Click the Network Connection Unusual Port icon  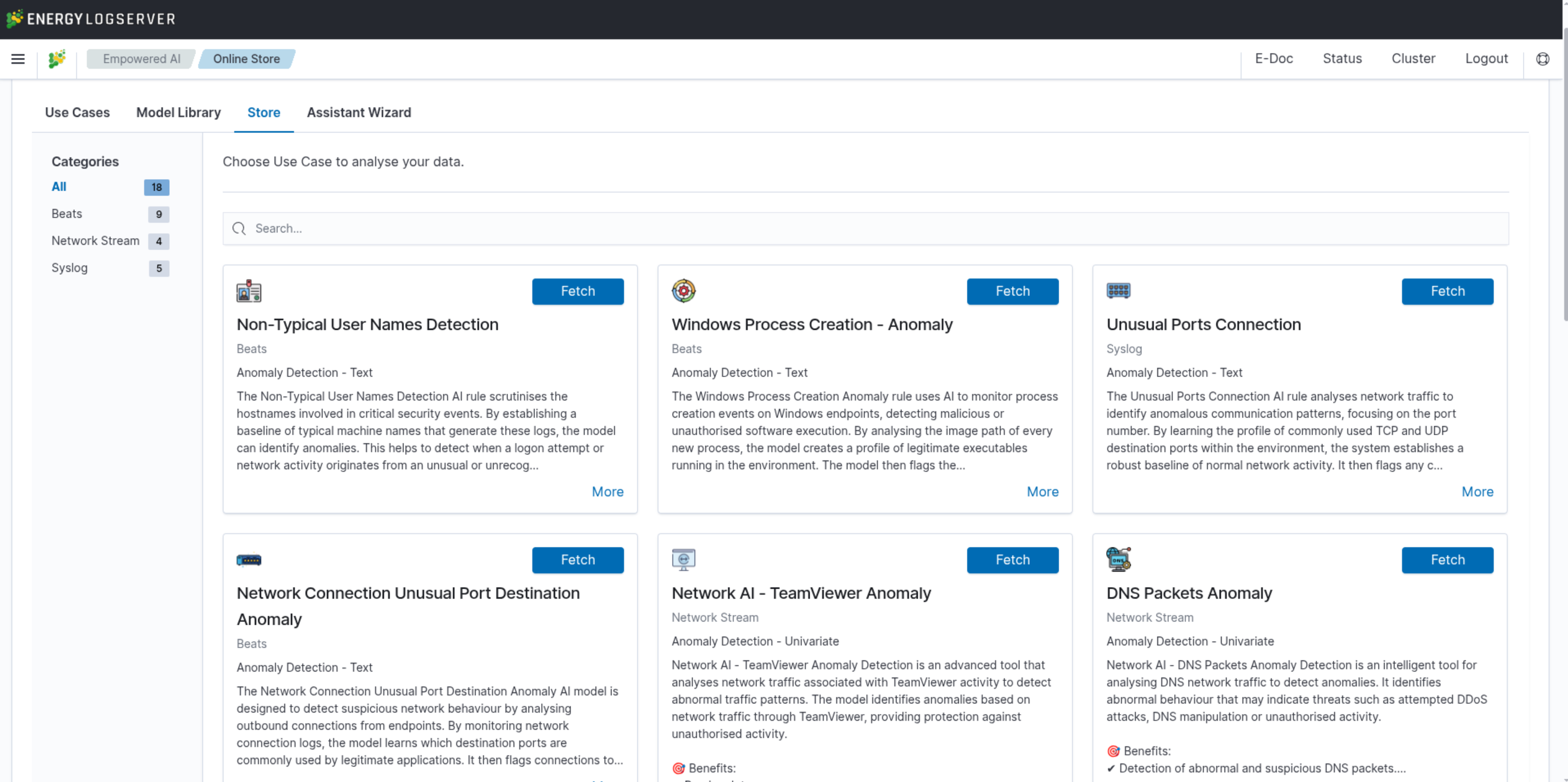[x=248, y=560]
